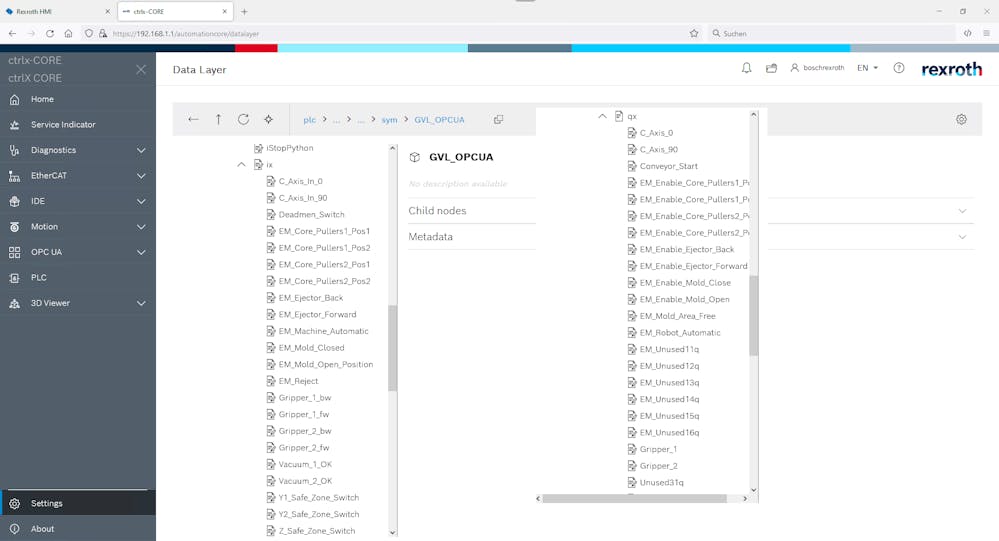Collapse the qx tree node
This screenshot has width=999, height=541.
tap(602, 116)
